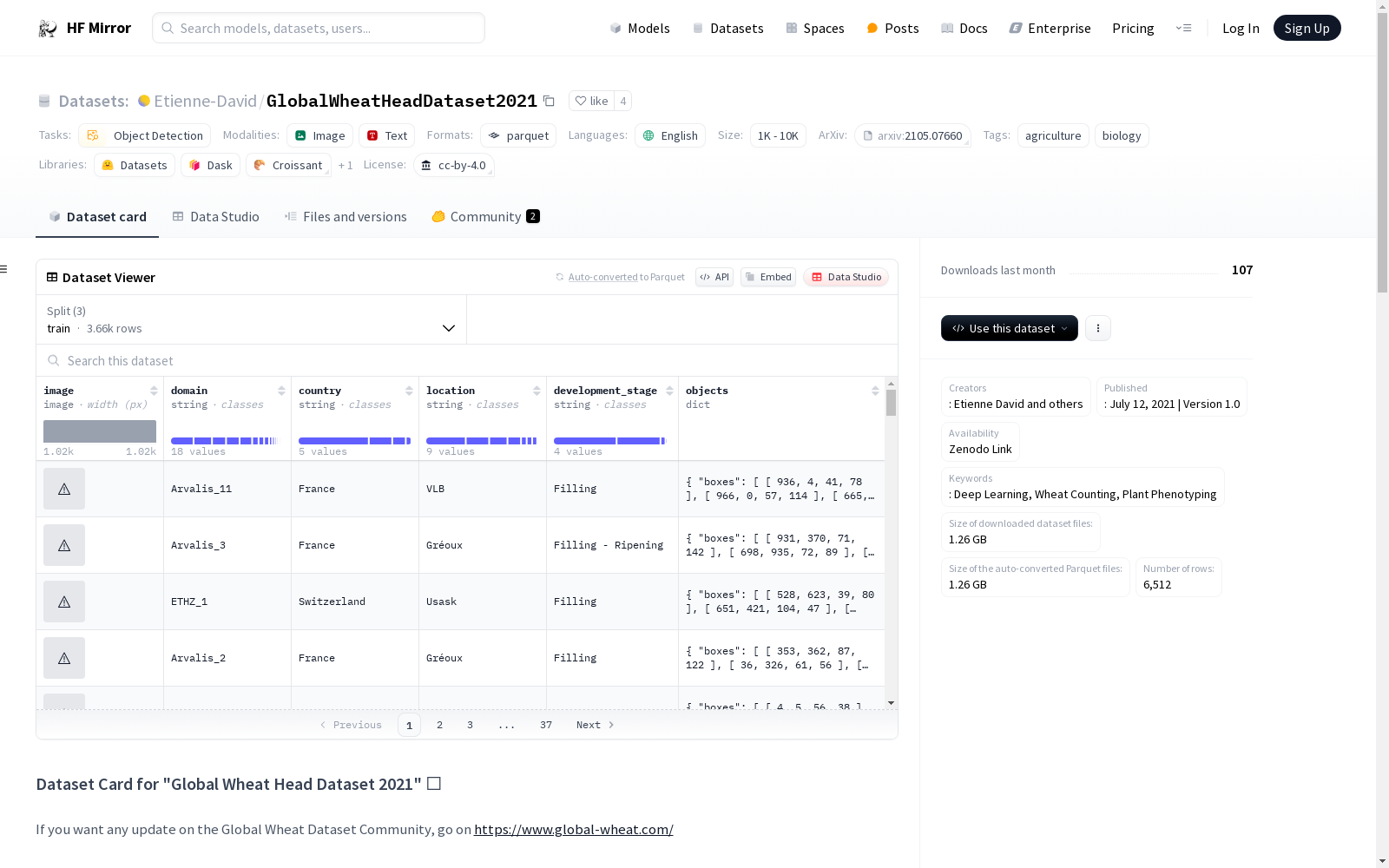Open Enterprise in the top navigation
1389x868 pixels.
point(1050,28)
